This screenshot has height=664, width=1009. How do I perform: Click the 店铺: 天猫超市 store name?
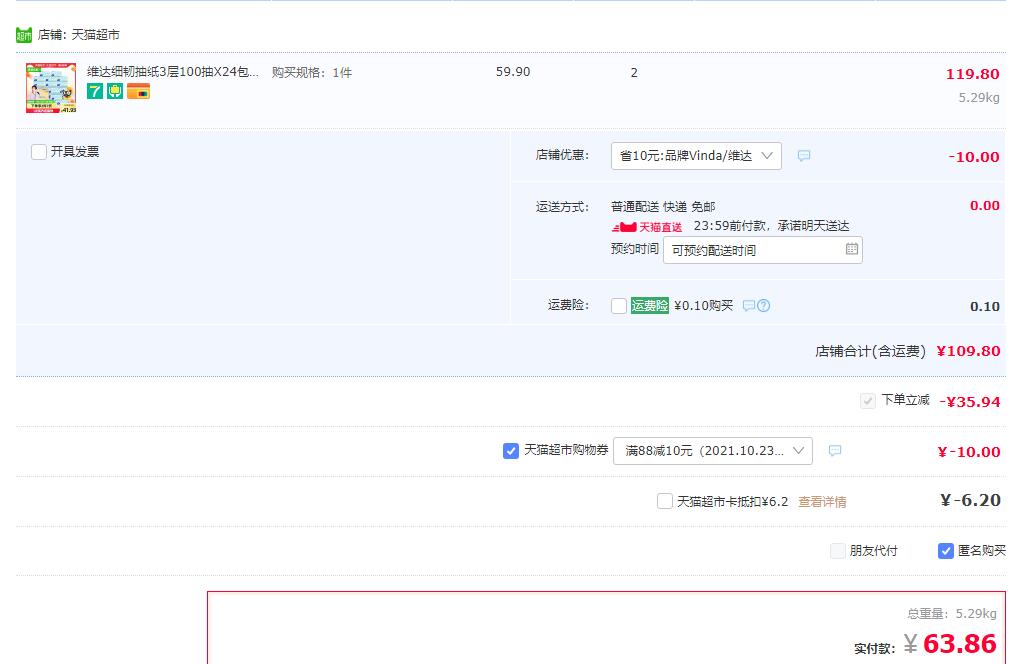click(x=79, y=35)
